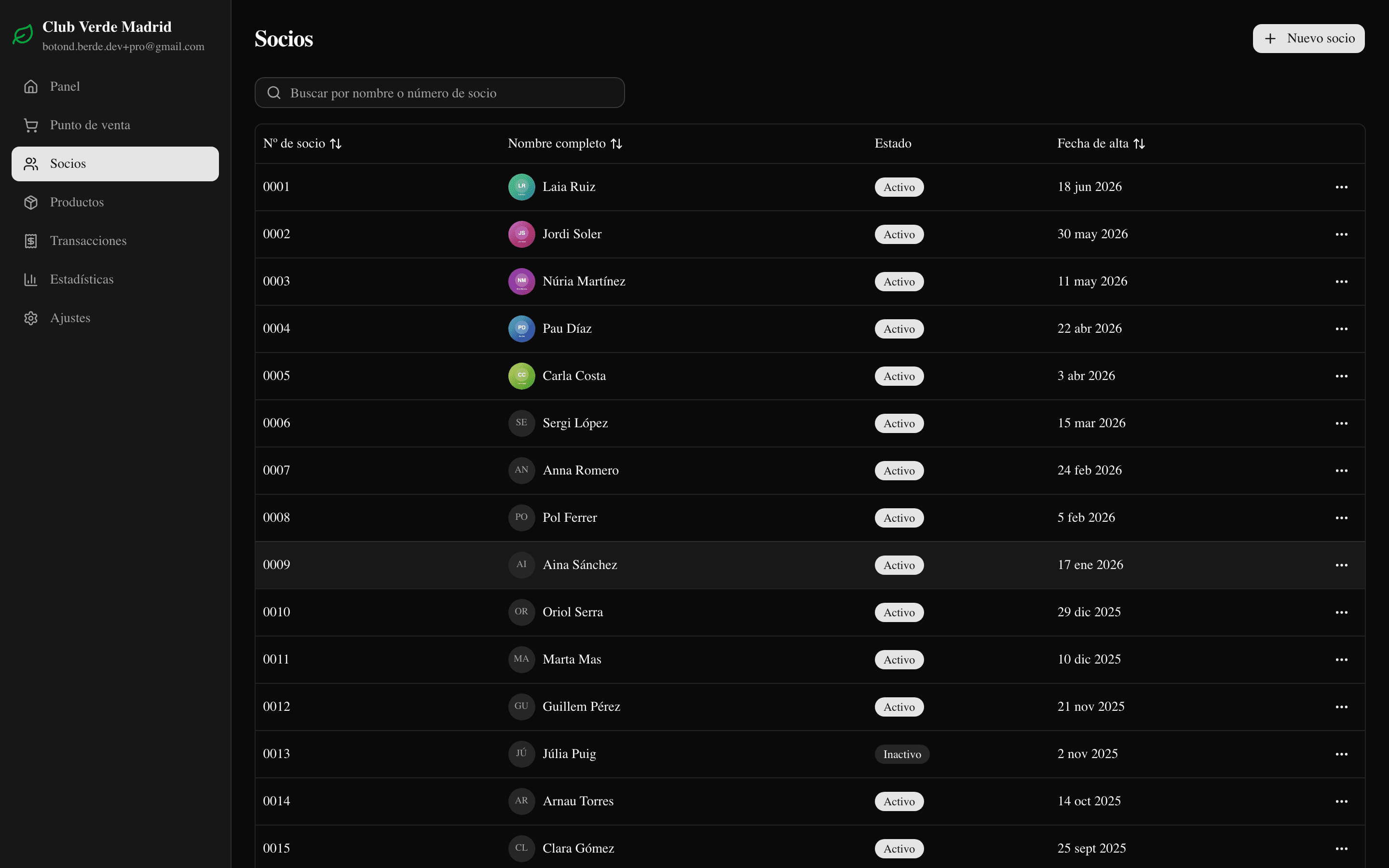This screenshot has width=1389, height=868.
Task: Open actions menu for Júlia Puig
Action: click(x=1341, y=754)
